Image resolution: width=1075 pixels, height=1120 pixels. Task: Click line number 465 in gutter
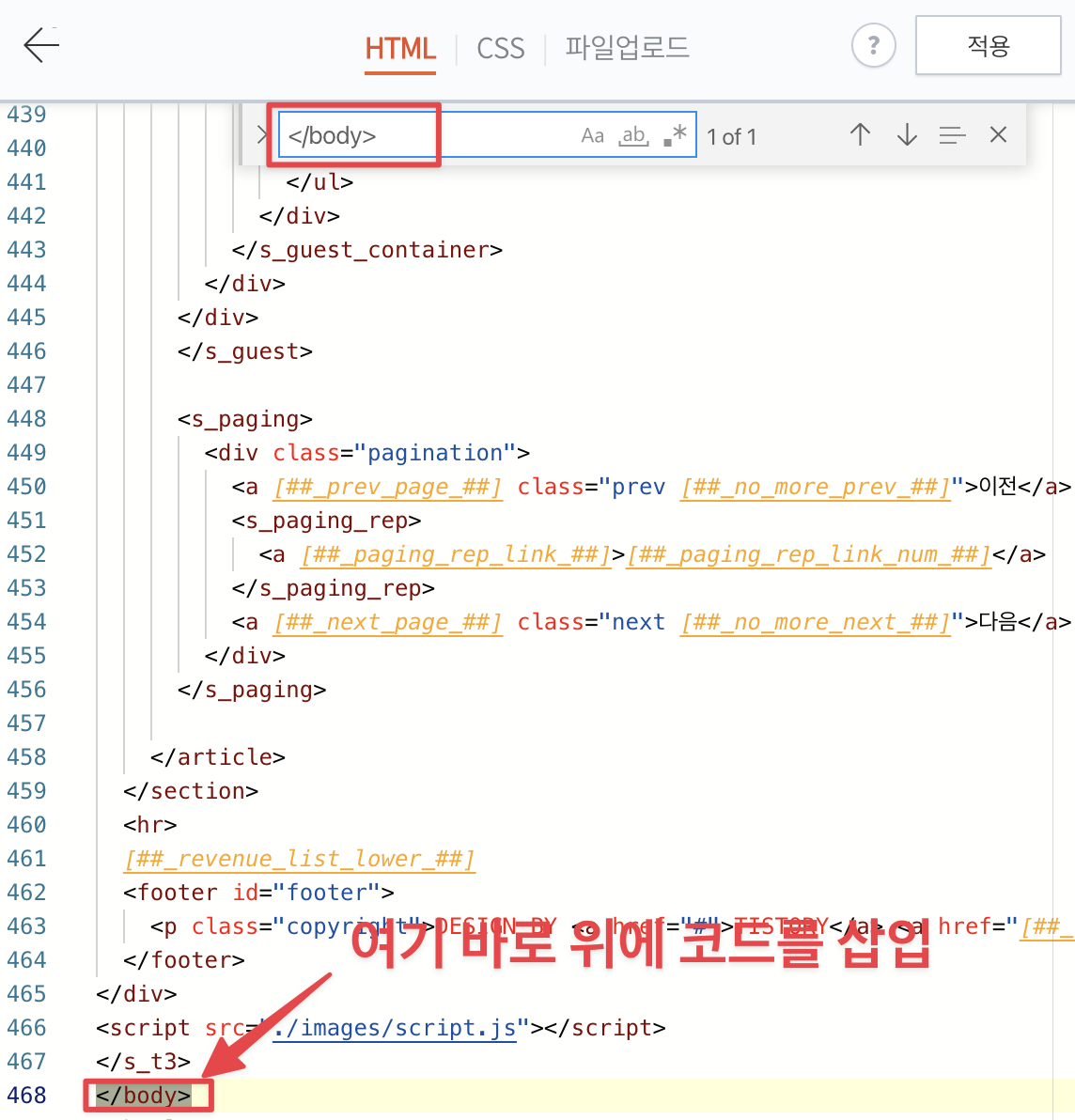(x=26, y=994)
